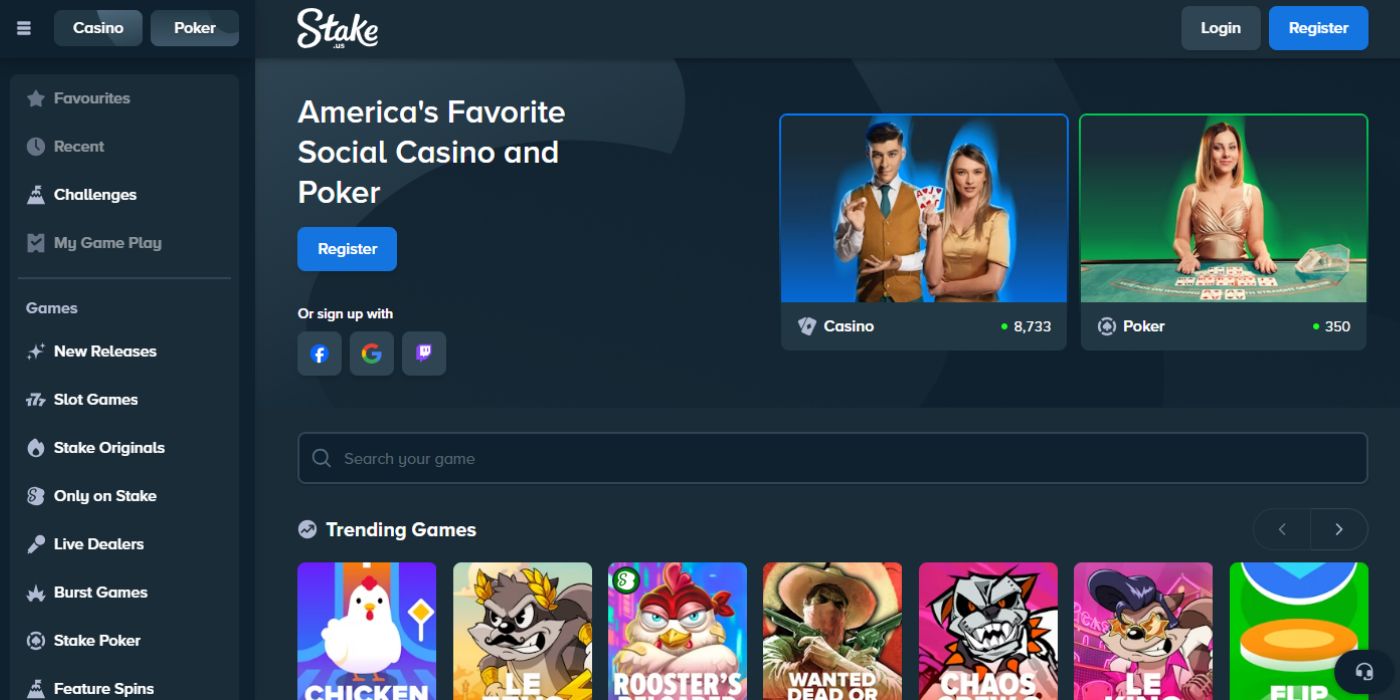1400x700 pixels.
Task: Show the previous Trending Games
Action: pyautogui.click(x=1282, y=529)
